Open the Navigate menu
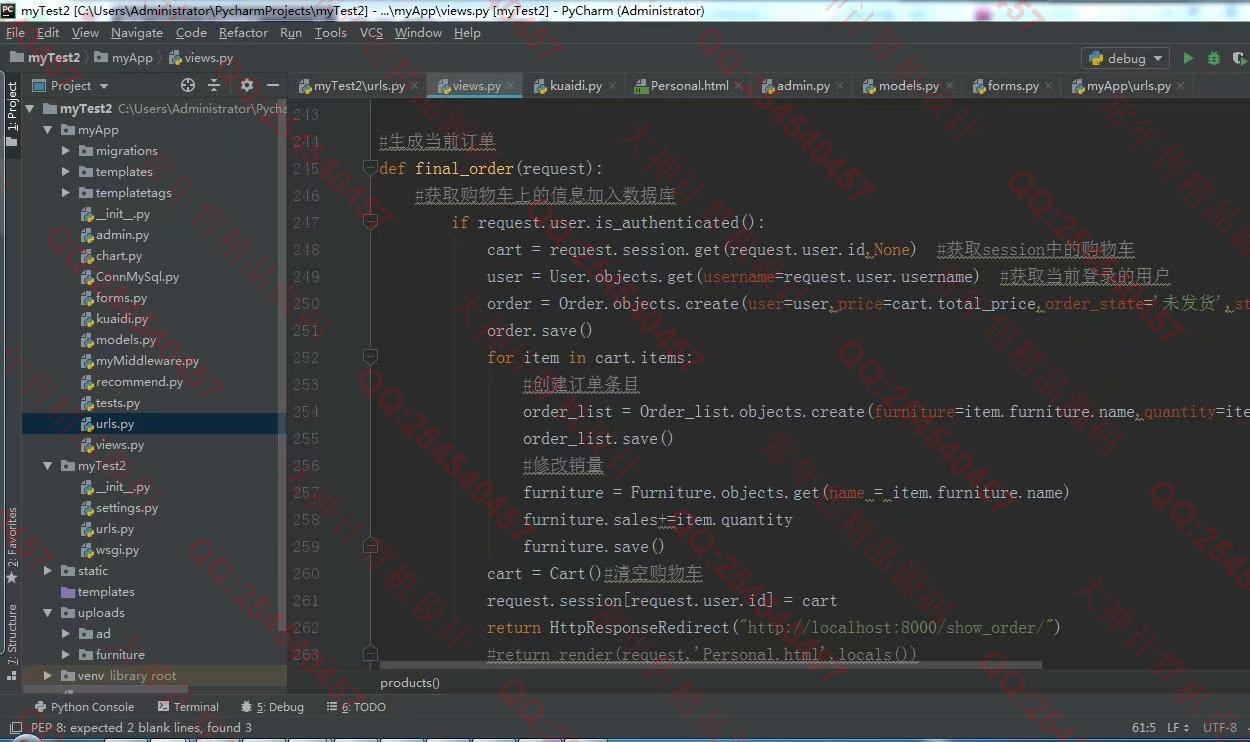1250x742 pixels. [136, 33]
